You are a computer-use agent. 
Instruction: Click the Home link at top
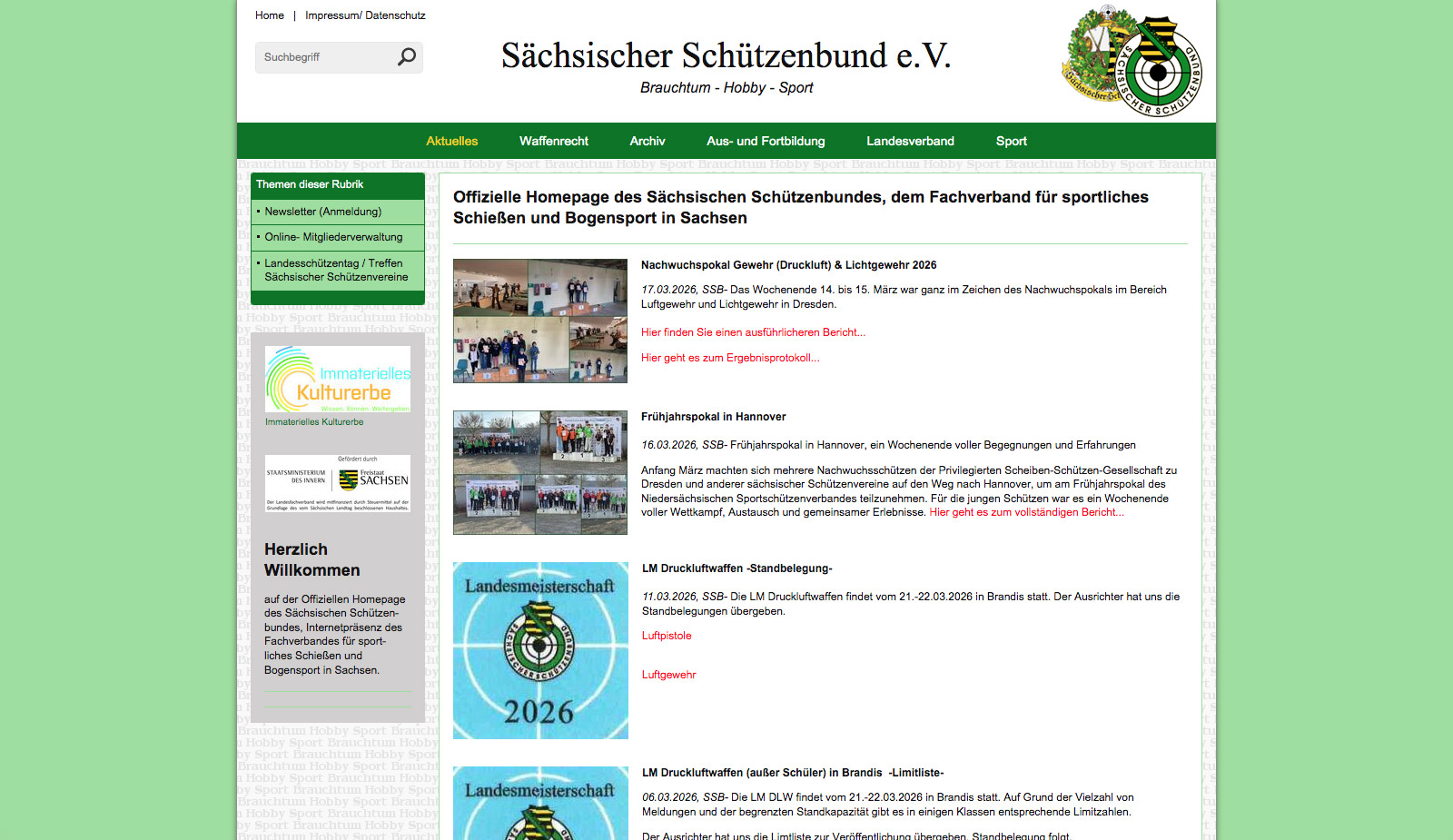coord(269,15)
